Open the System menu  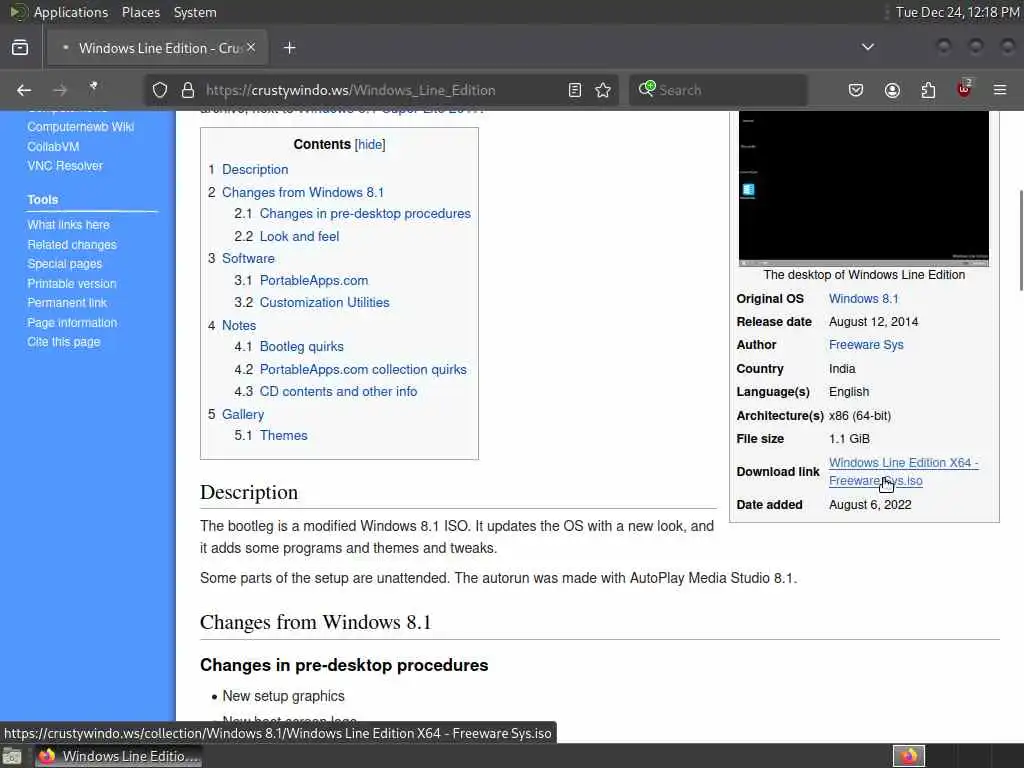(195, 12)
